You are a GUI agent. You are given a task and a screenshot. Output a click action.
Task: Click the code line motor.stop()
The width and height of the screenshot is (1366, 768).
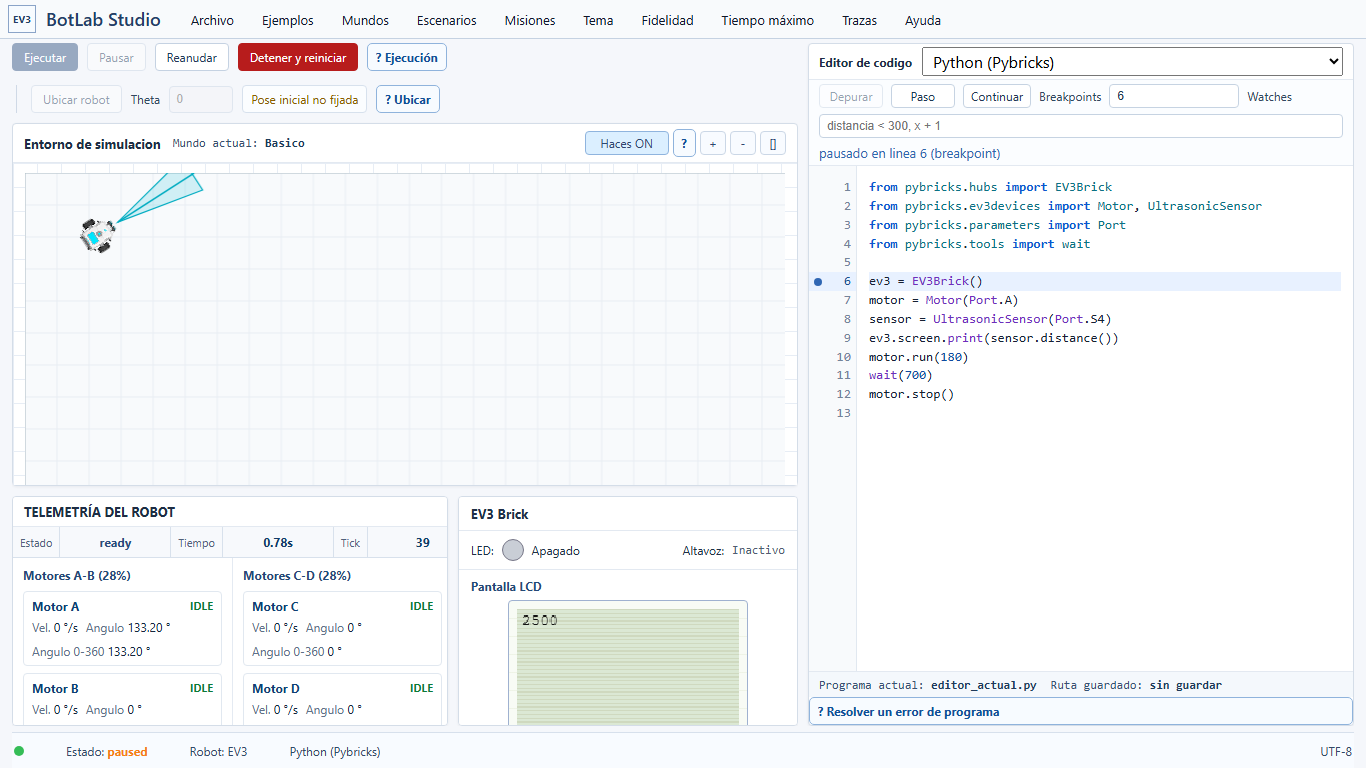point(912,395)
